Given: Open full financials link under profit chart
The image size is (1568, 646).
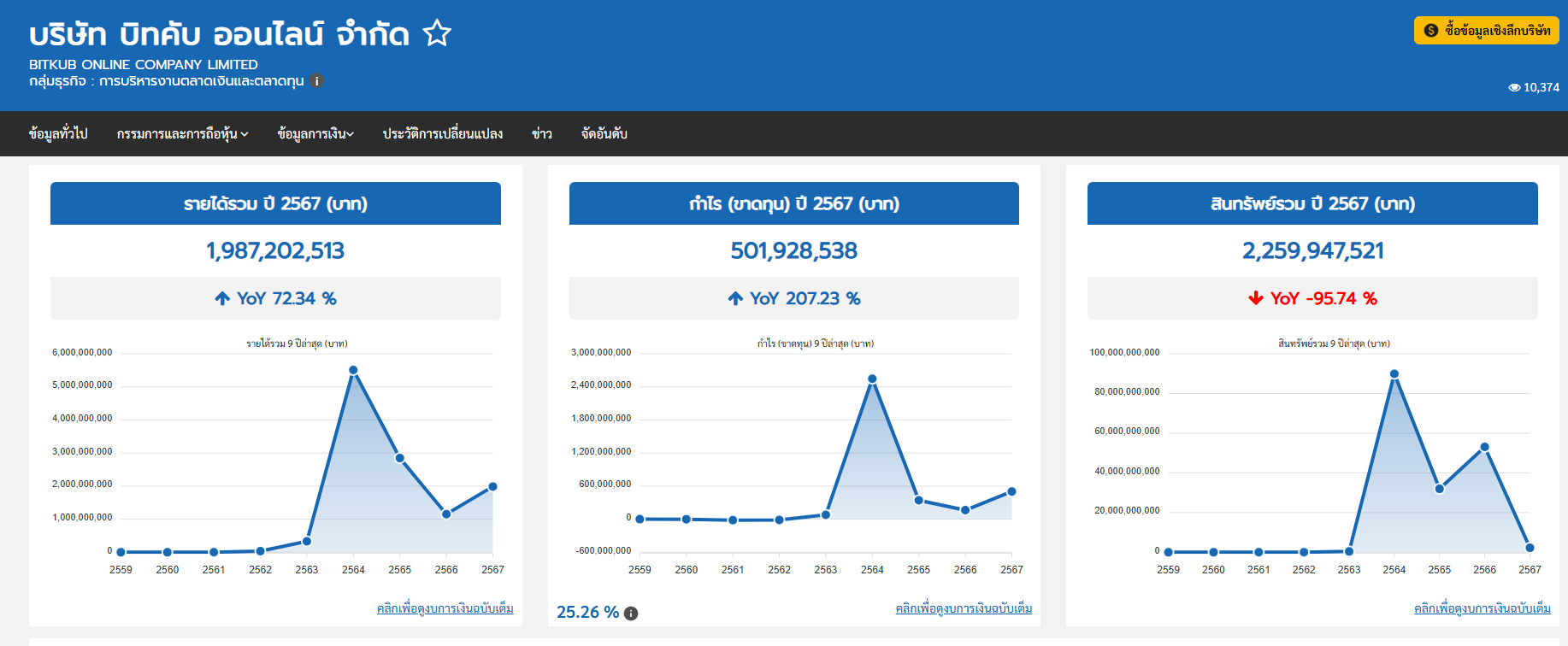Looking at the screenshot, I should tap(964, 608).
